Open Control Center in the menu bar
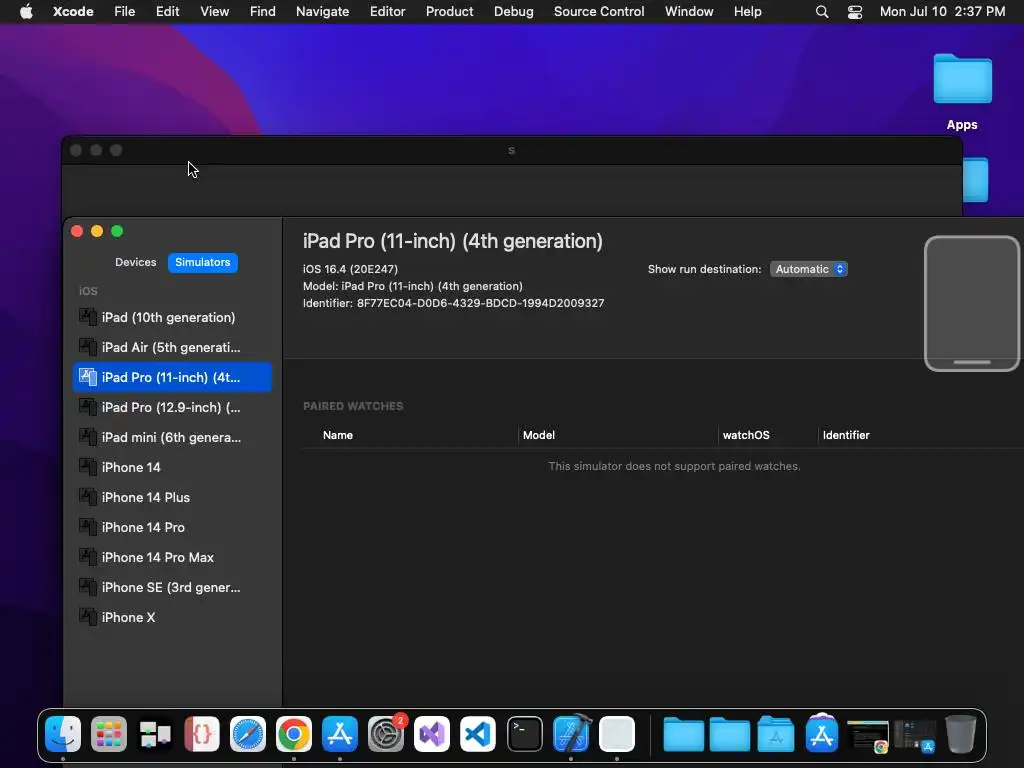Viewport: 1024px width, 768px height. 855,12
